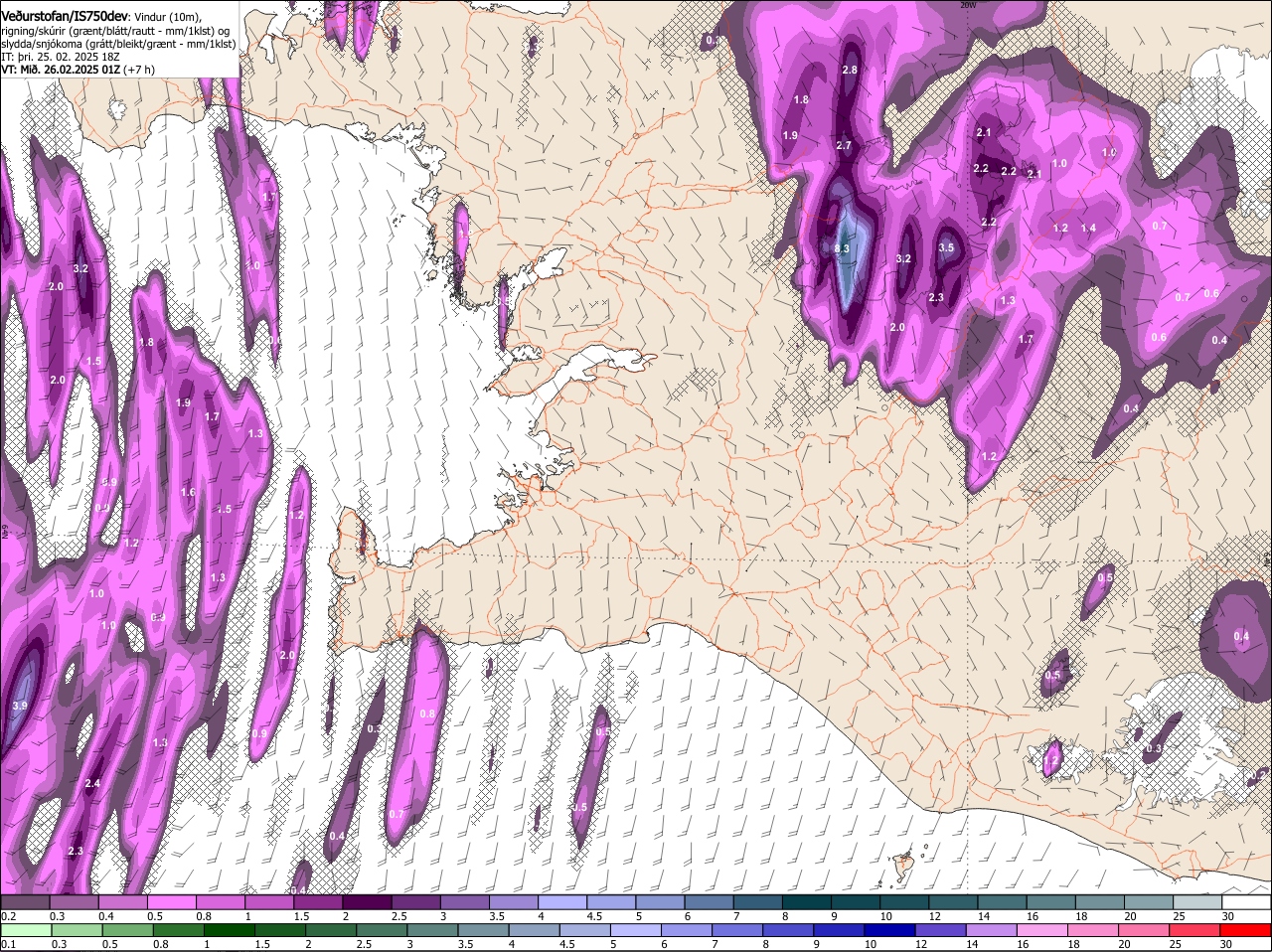Select bright pink snow swatch between 0.5 and 0.8
The width and height of the screenshot is (1272, 952).
pos(171,902)
